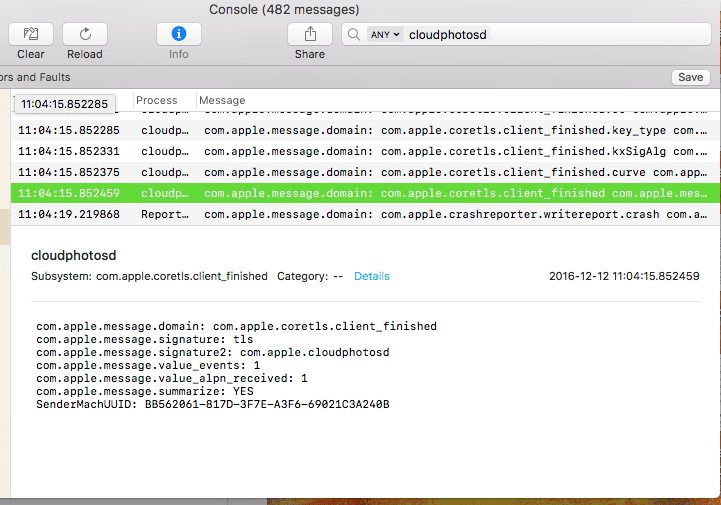This screenshot has height=505, width=721.
Task: Toggle the Info inspector button
Action: pos(178,34)
